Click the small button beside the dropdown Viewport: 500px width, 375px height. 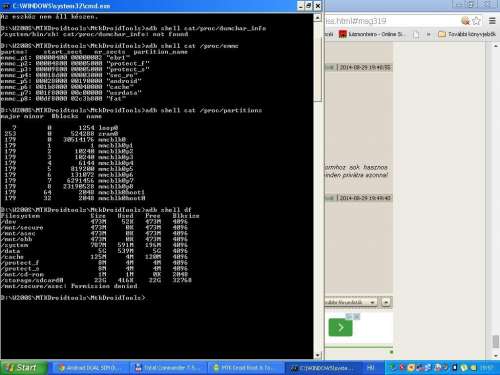386,302
